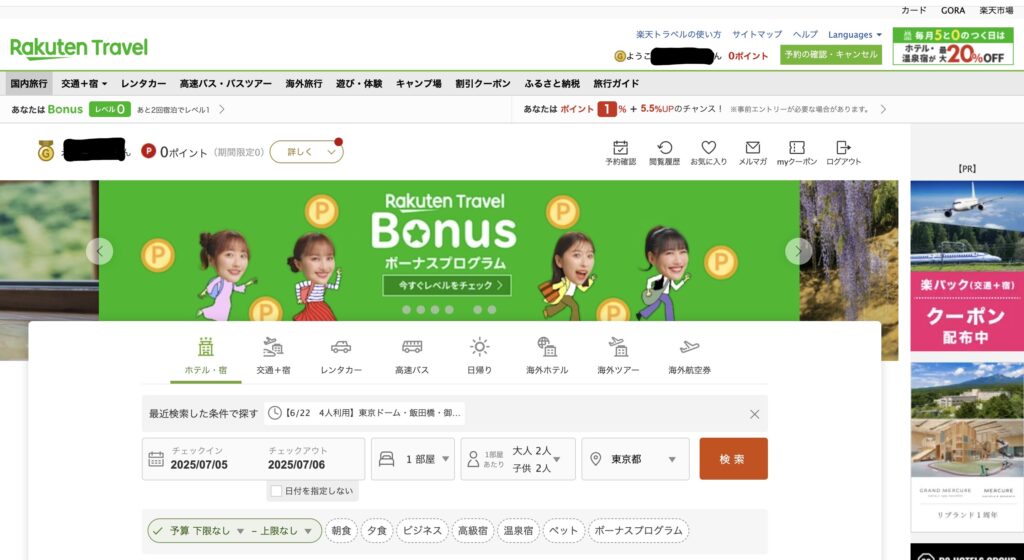Toggle the ビジネス filter chip
The height and width of the screenshot is (560, 1024).
pos(423,531)
